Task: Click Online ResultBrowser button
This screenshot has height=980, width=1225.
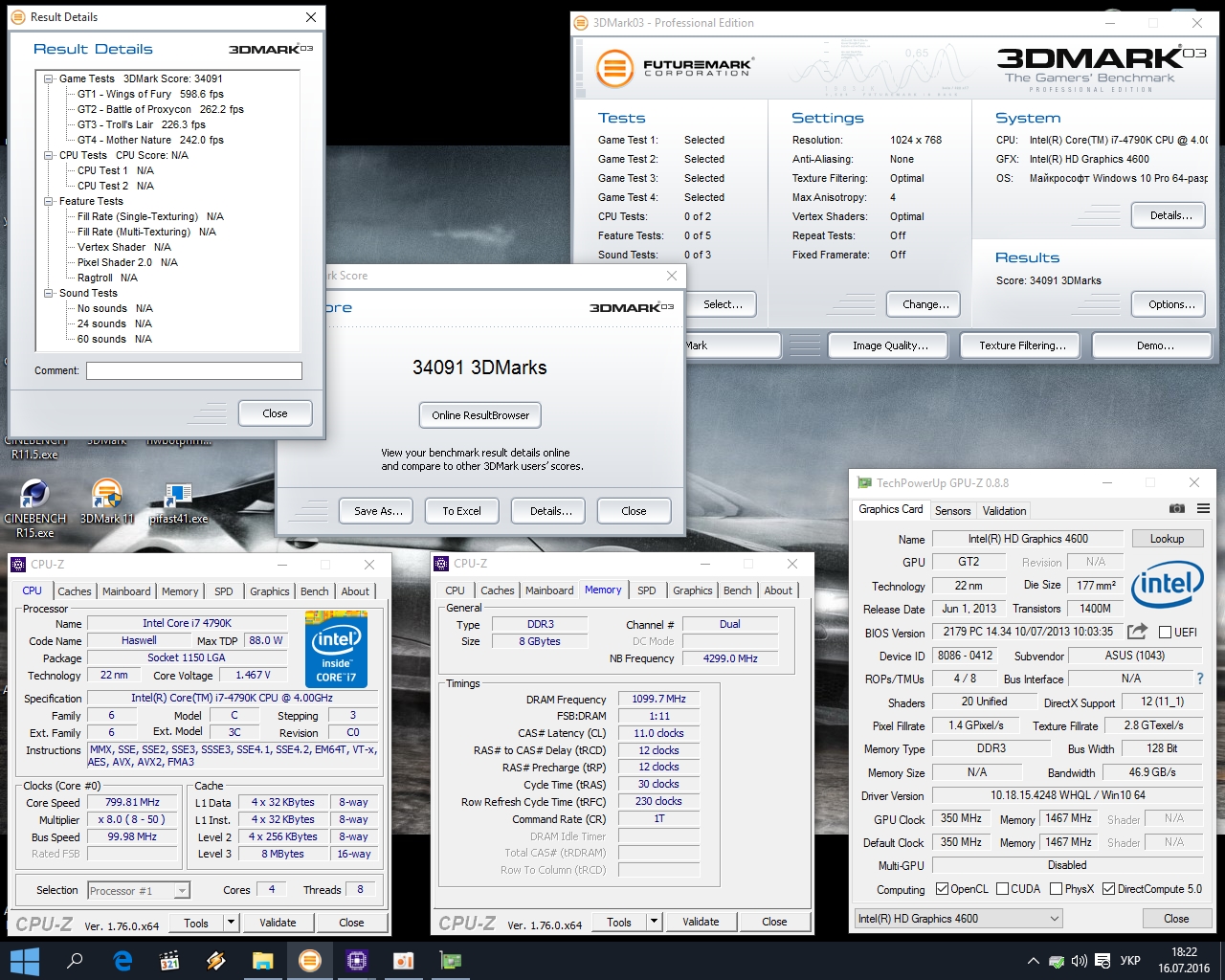Action: click(480, 415)
